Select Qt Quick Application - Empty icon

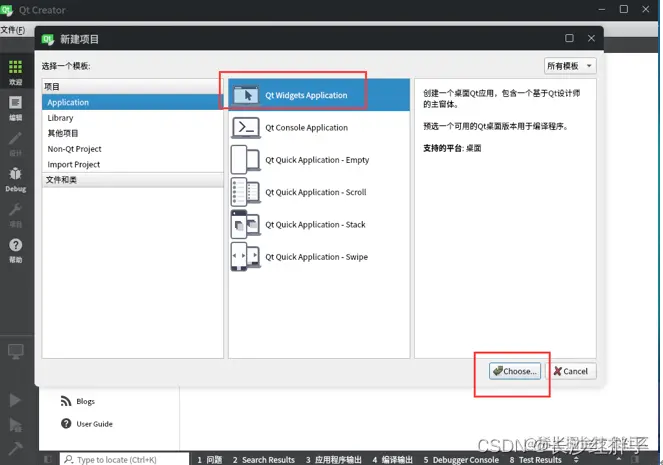246,160
